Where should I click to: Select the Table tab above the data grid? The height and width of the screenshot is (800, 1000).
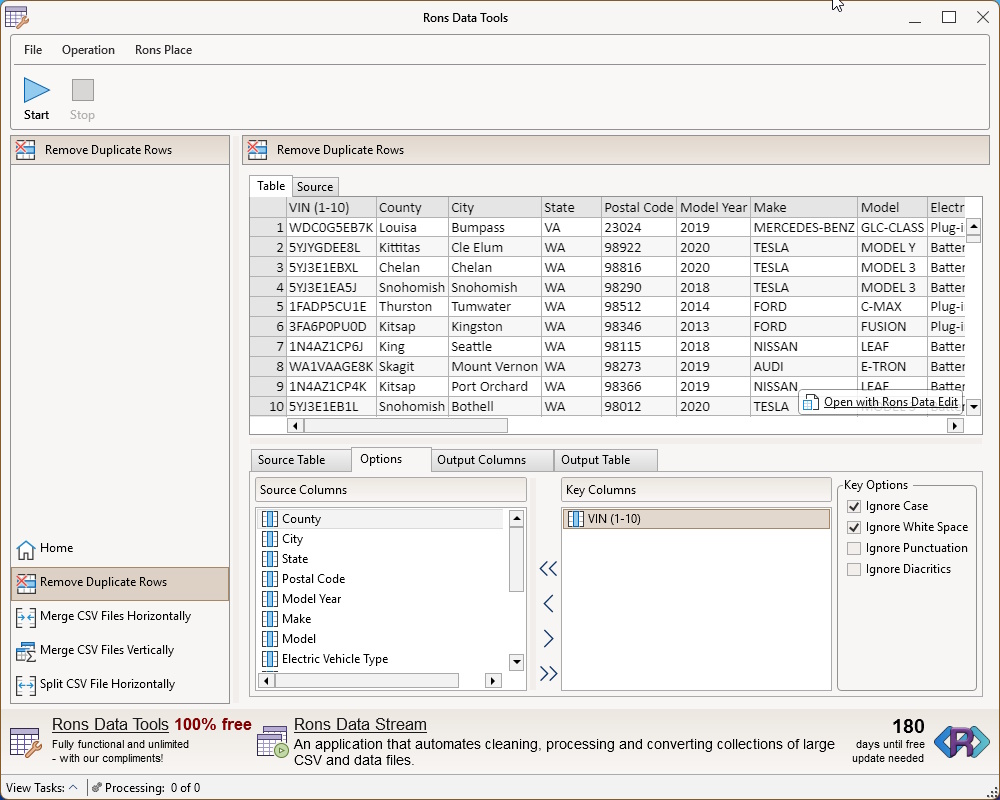271,186
